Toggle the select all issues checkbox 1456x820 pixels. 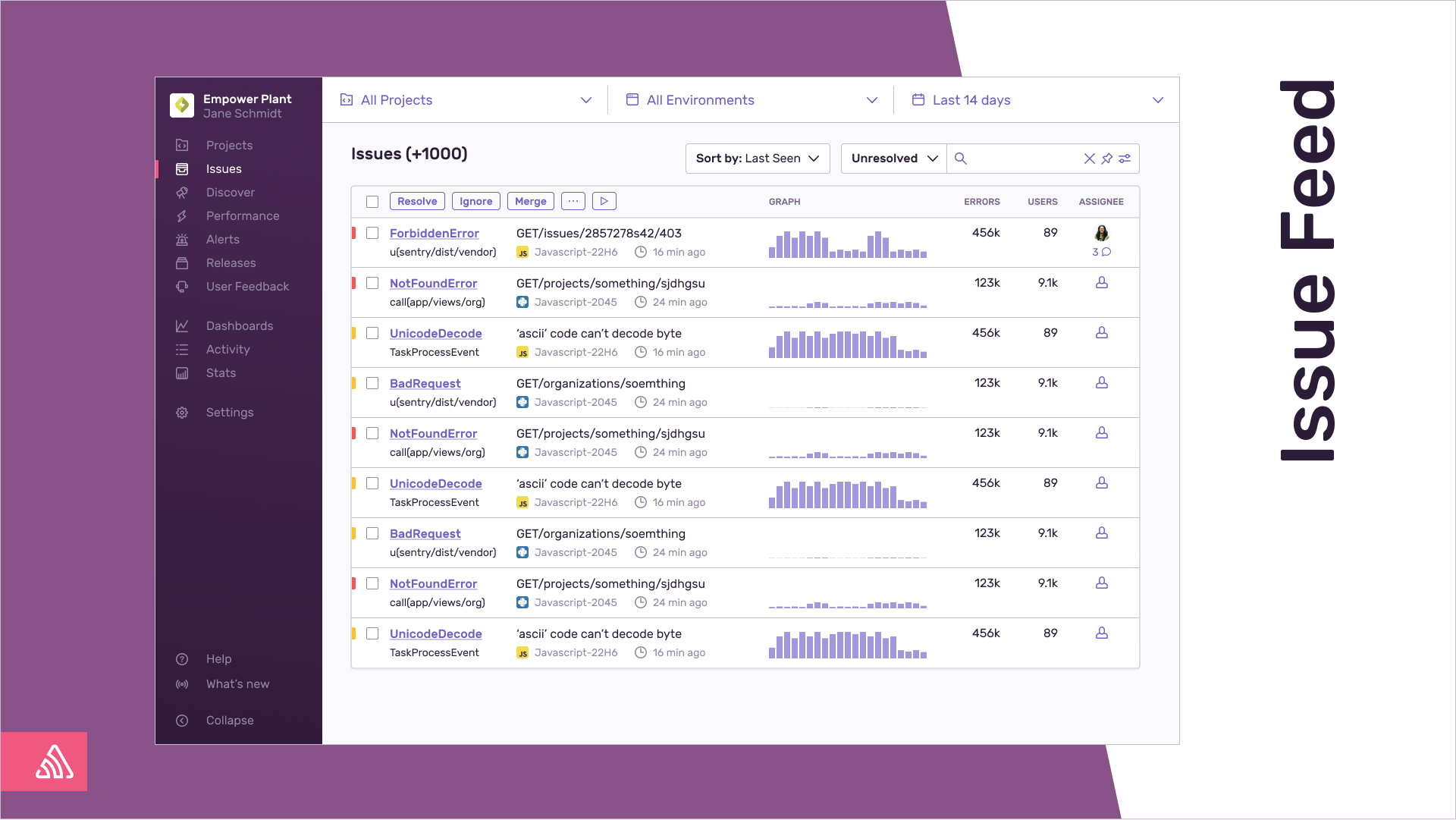(x=372, y=202)
